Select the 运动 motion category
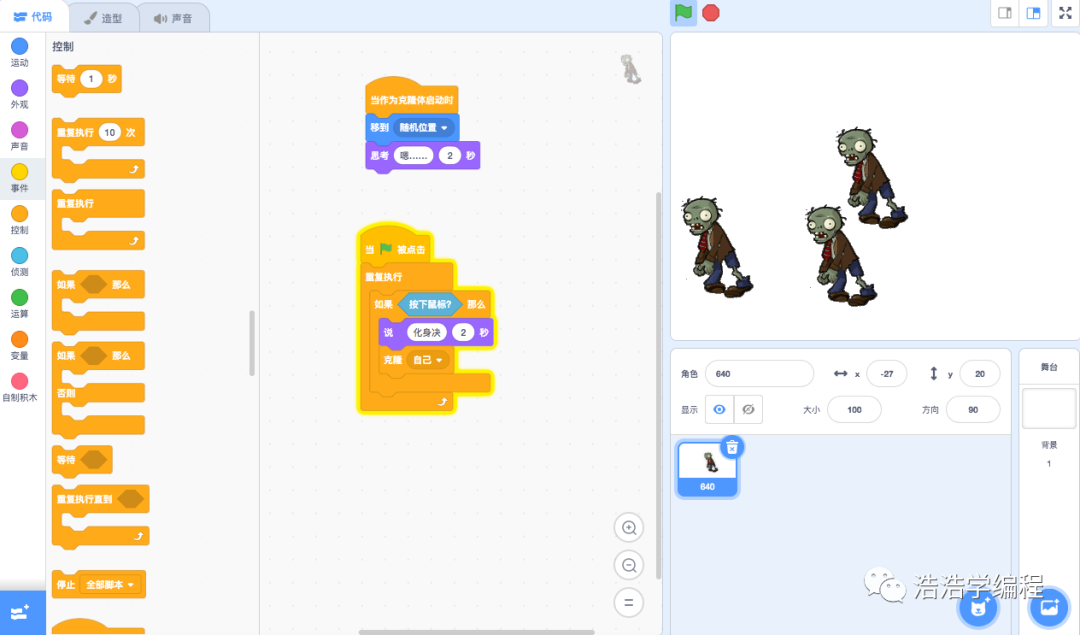Viewport: 1080px width, 635px height. 20,52
